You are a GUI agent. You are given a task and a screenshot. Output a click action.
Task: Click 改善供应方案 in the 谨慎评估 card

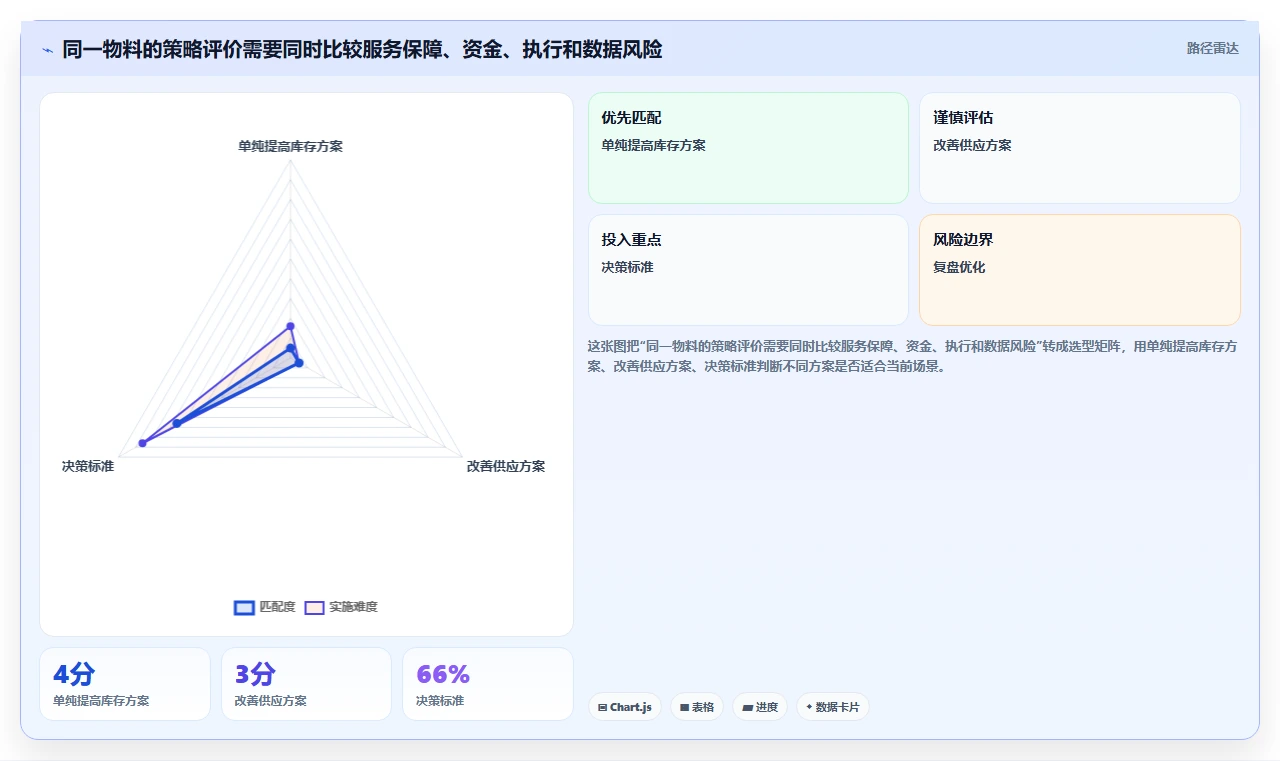pyautogui.click(x=972, y=145)
